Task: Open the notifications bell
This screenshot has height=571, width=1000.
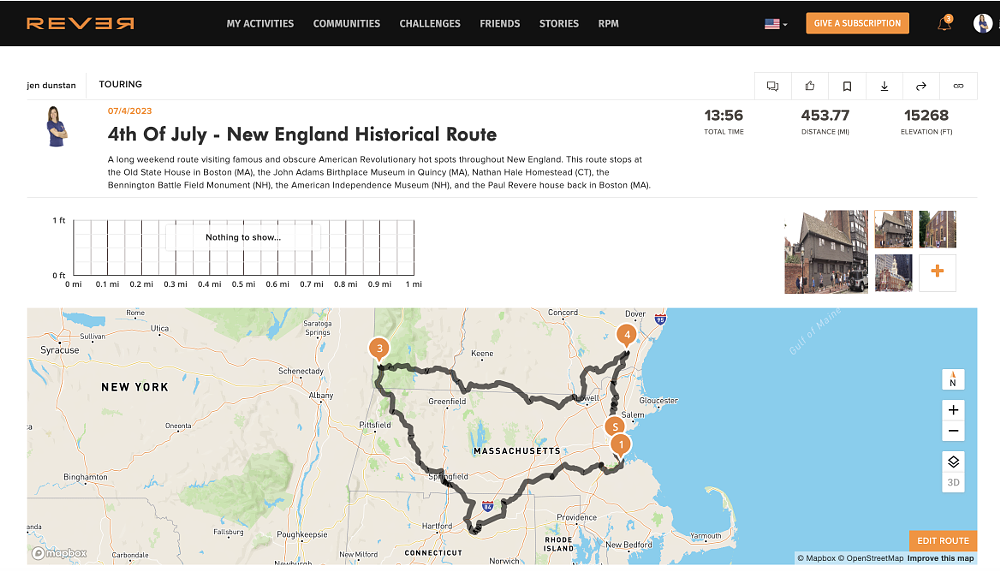Action: [945, 23]
